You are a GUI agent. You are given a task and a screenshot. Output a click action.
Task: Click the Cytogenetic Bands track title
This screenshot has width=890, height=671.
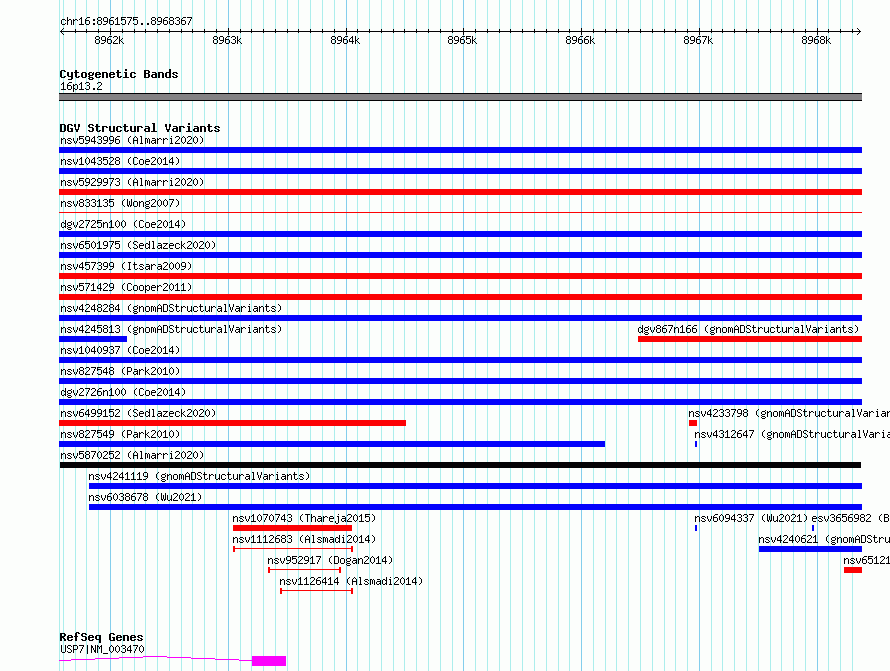click(x=119, y=74)
